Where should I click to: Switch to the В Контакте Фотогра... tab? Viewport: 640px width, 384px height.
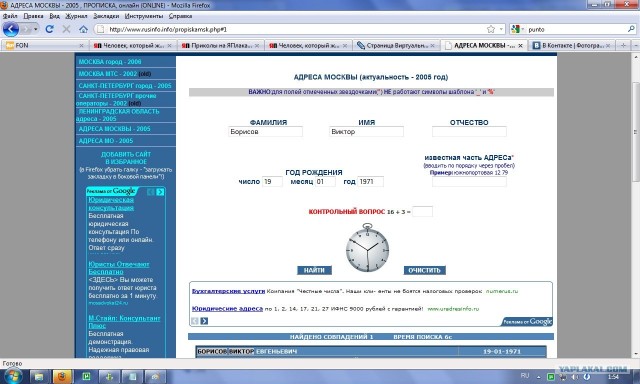tap(571, 45)
